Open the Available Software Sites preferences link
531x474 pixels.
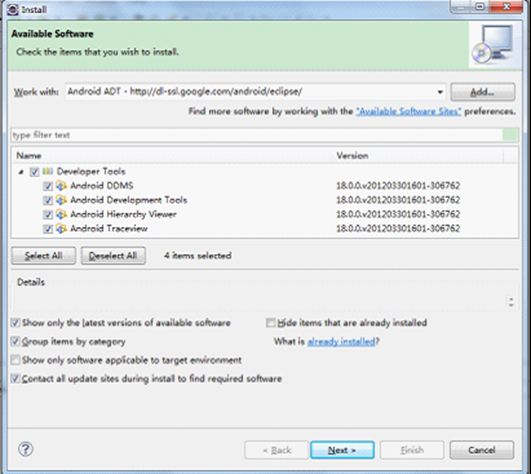[408, 111]
